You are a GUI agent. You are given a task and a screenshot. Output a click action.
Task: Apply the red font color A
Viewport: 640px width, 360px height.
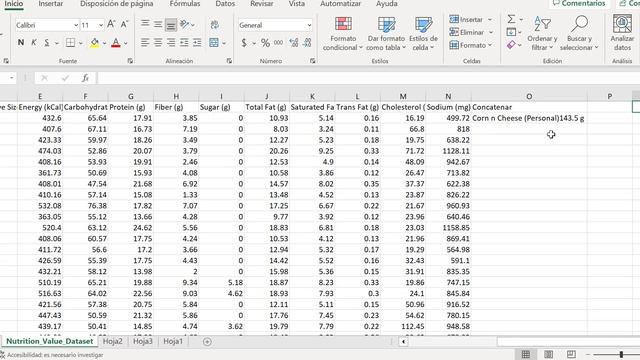click(116, 43)
